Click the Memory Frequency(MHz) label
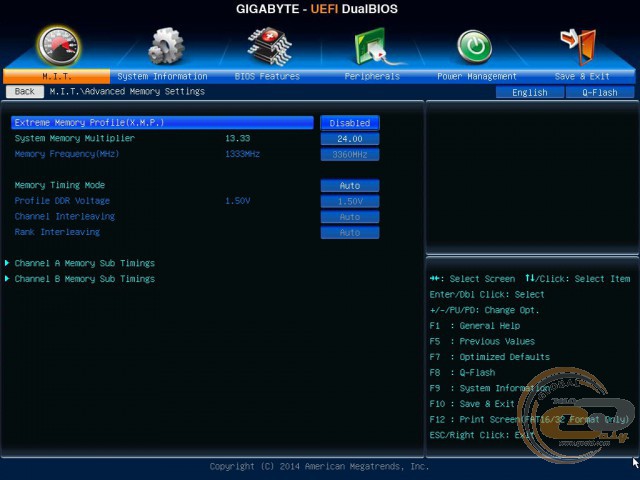This screenshot has width=640, height=480. tap(67, 154)
